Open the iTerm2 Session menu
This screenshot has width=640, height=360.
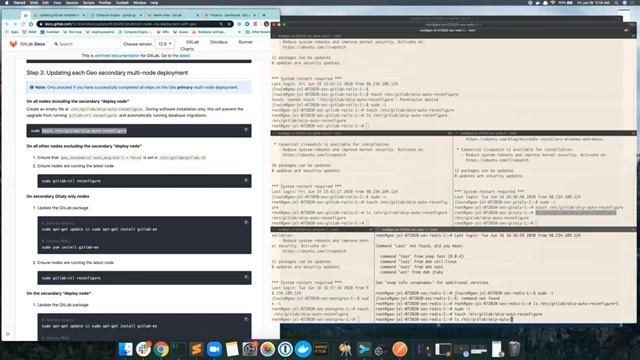pyautogui.click(x=72, y=2)
